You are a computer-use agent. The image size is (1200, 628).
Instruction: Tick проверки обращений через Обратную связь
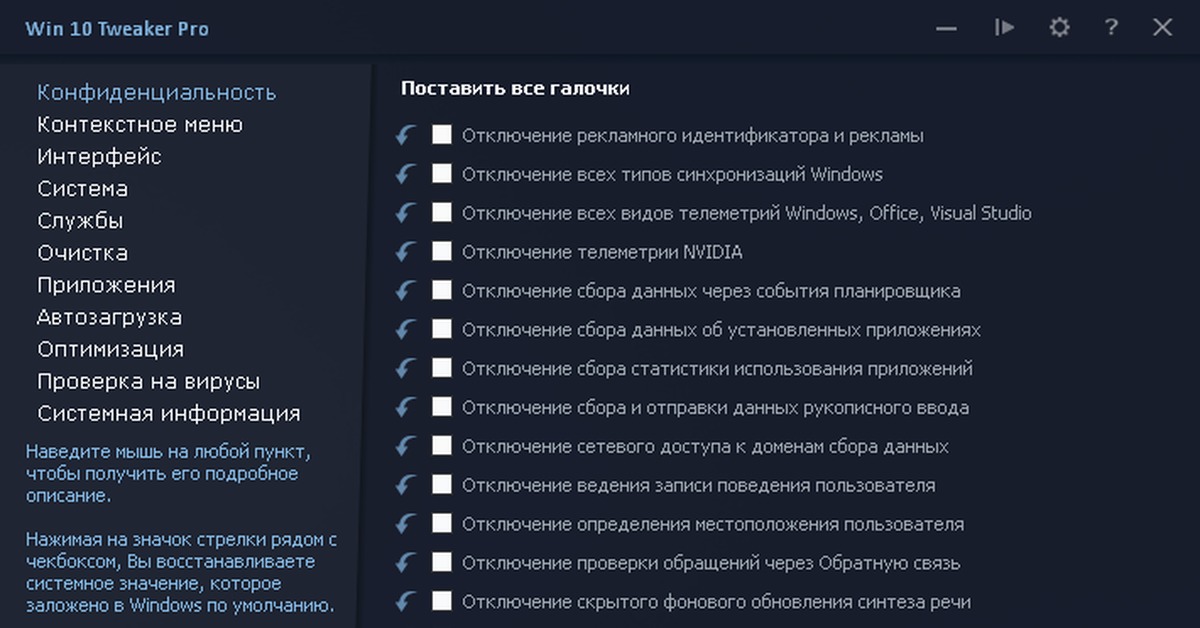click(442, 563)
